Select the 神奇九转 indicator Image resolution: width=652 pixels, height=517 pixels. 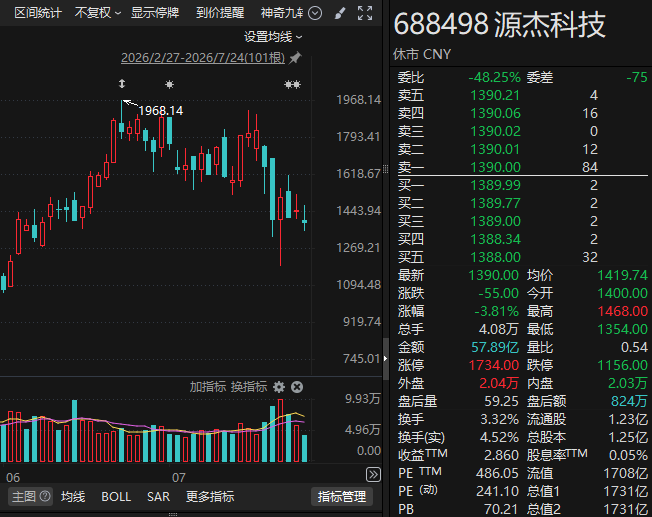pos(282,13)
